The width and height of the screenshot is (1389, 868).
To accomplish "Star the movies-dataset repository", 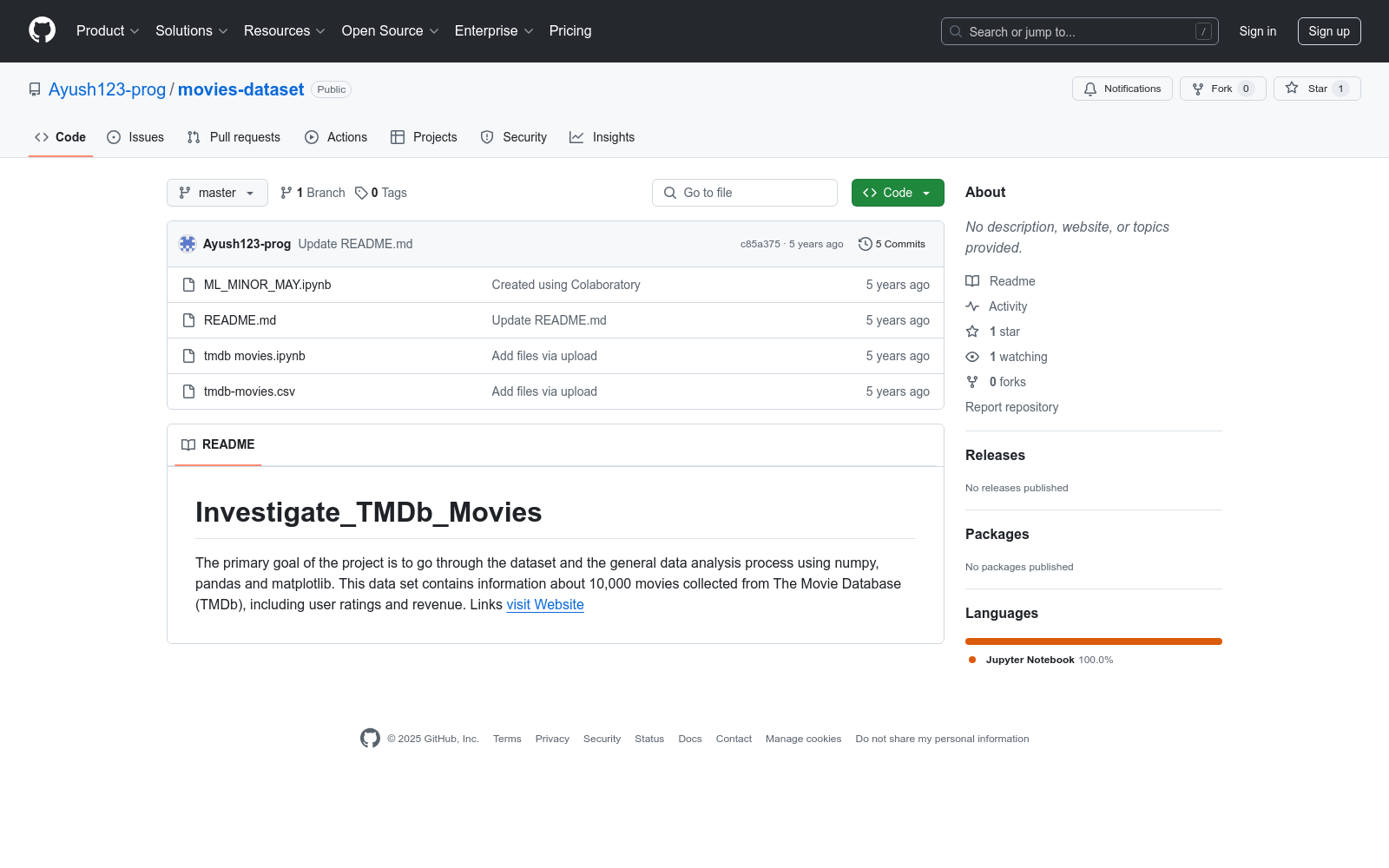I will click(1317, 89).
